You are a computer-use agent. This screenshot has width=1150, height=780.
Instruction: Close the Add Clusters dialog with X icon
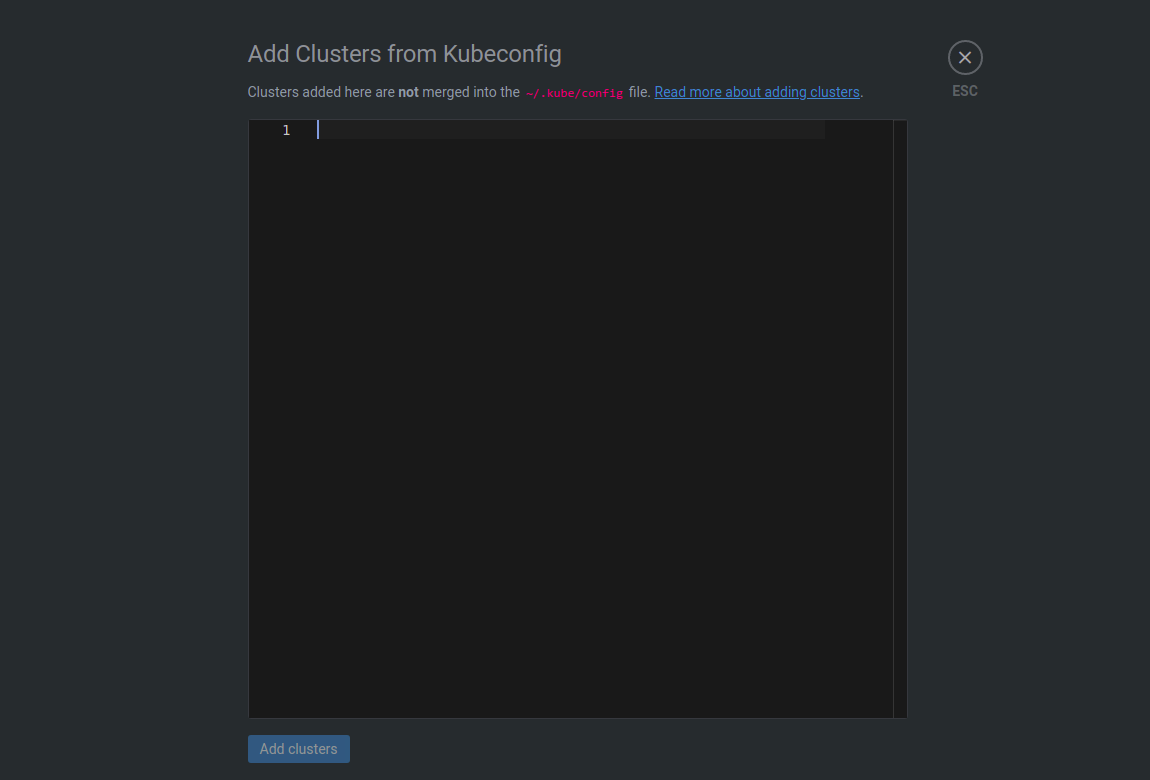click(x=964, y=57)
